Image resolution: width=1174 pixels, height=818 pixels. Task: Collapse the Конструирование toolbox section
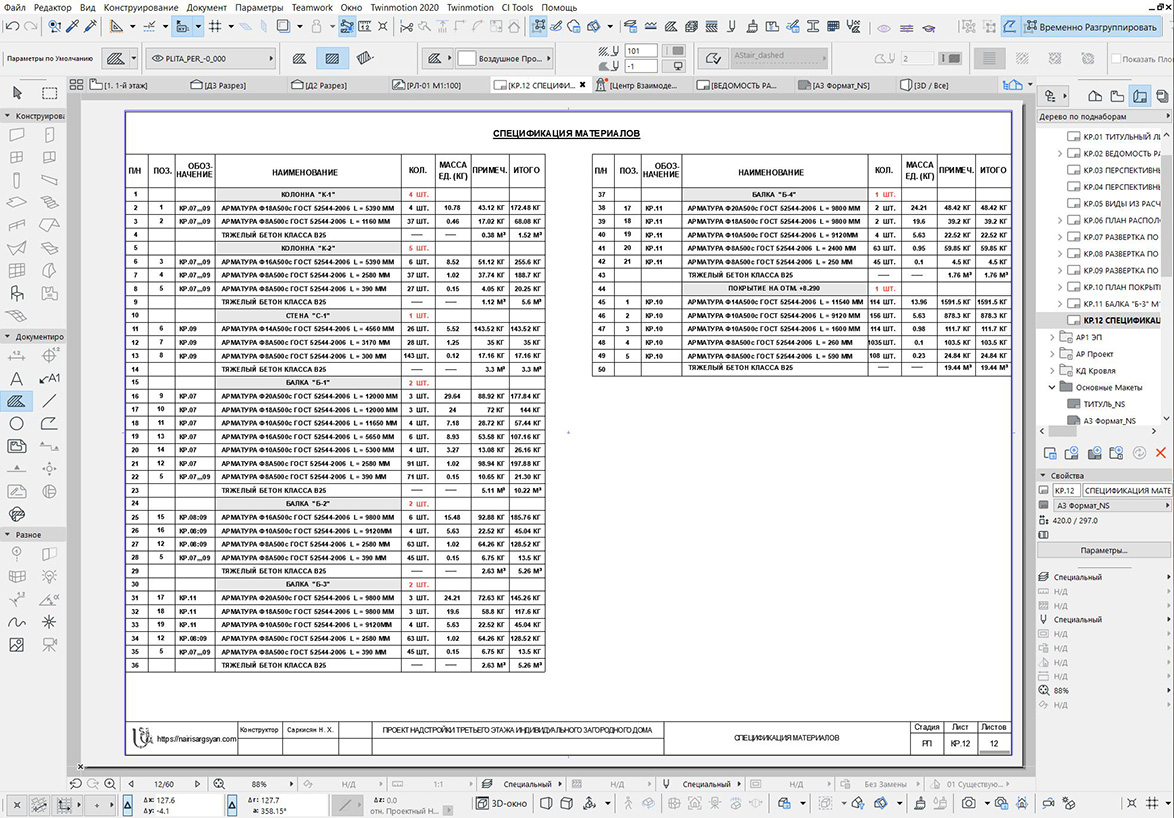point(7,116)
